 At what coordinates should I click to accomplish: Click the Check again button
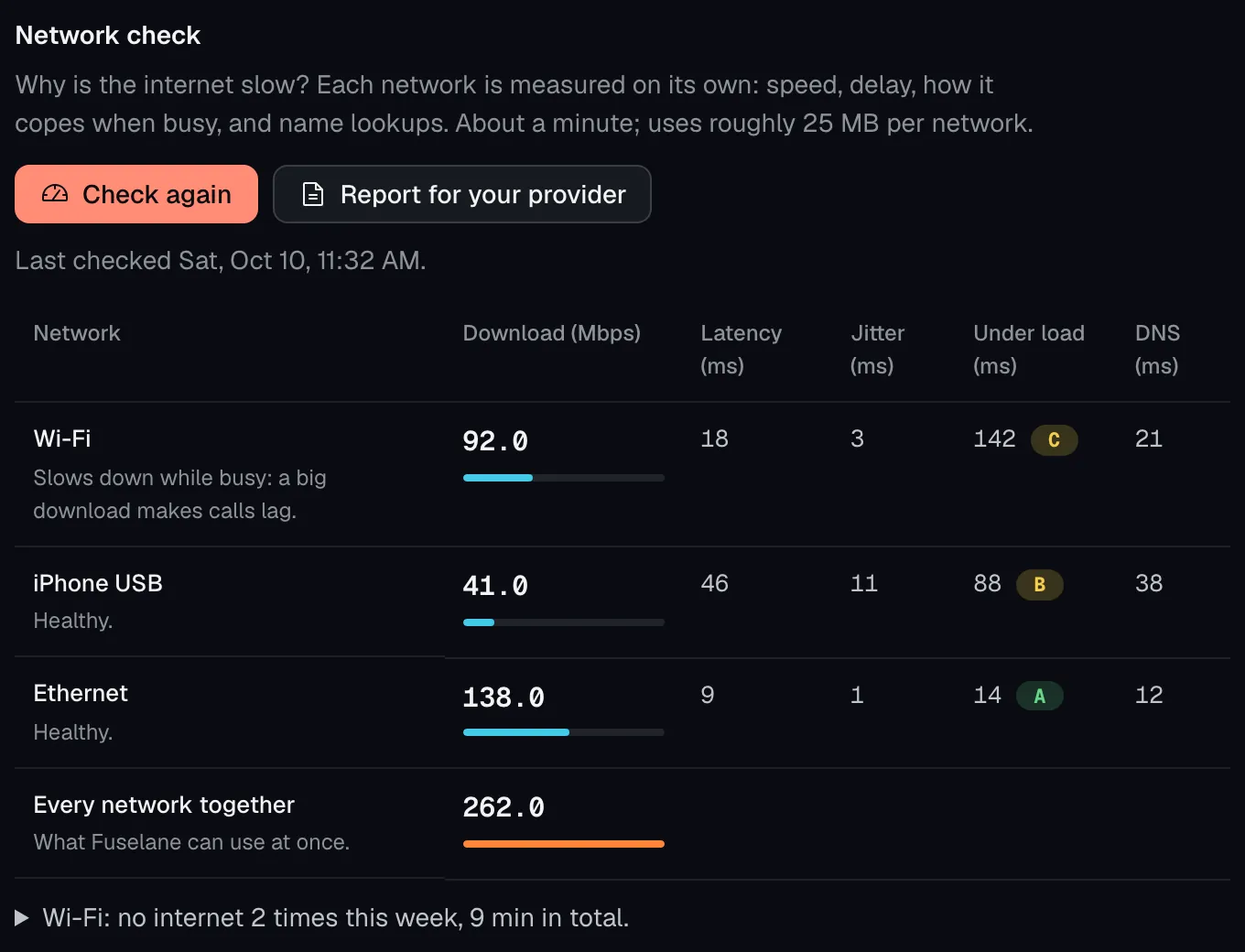[136, 194]
